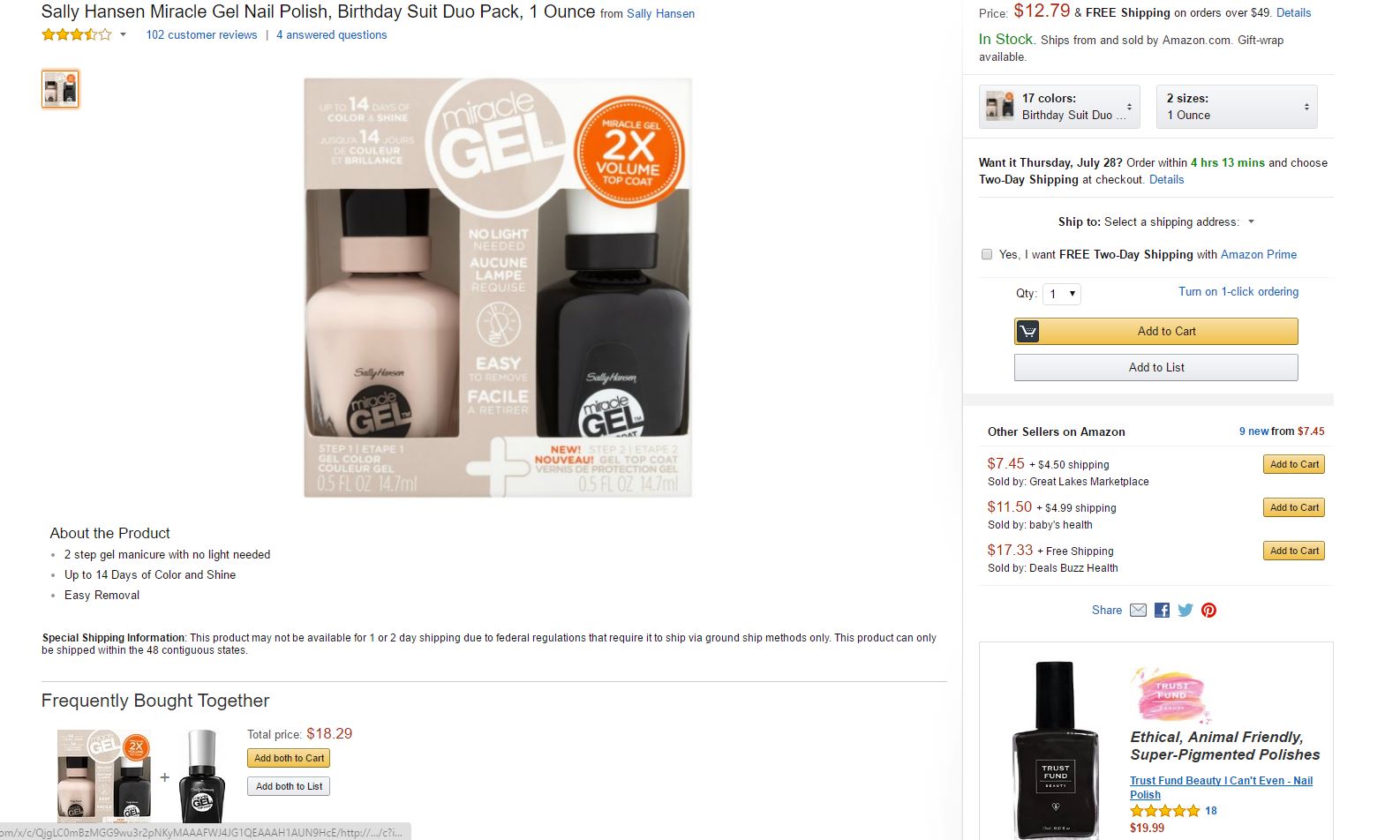Open the star rating breakdown arrow
This screenshot has width=1400, height=840.
pyautogui.click(x=123, y=35)
